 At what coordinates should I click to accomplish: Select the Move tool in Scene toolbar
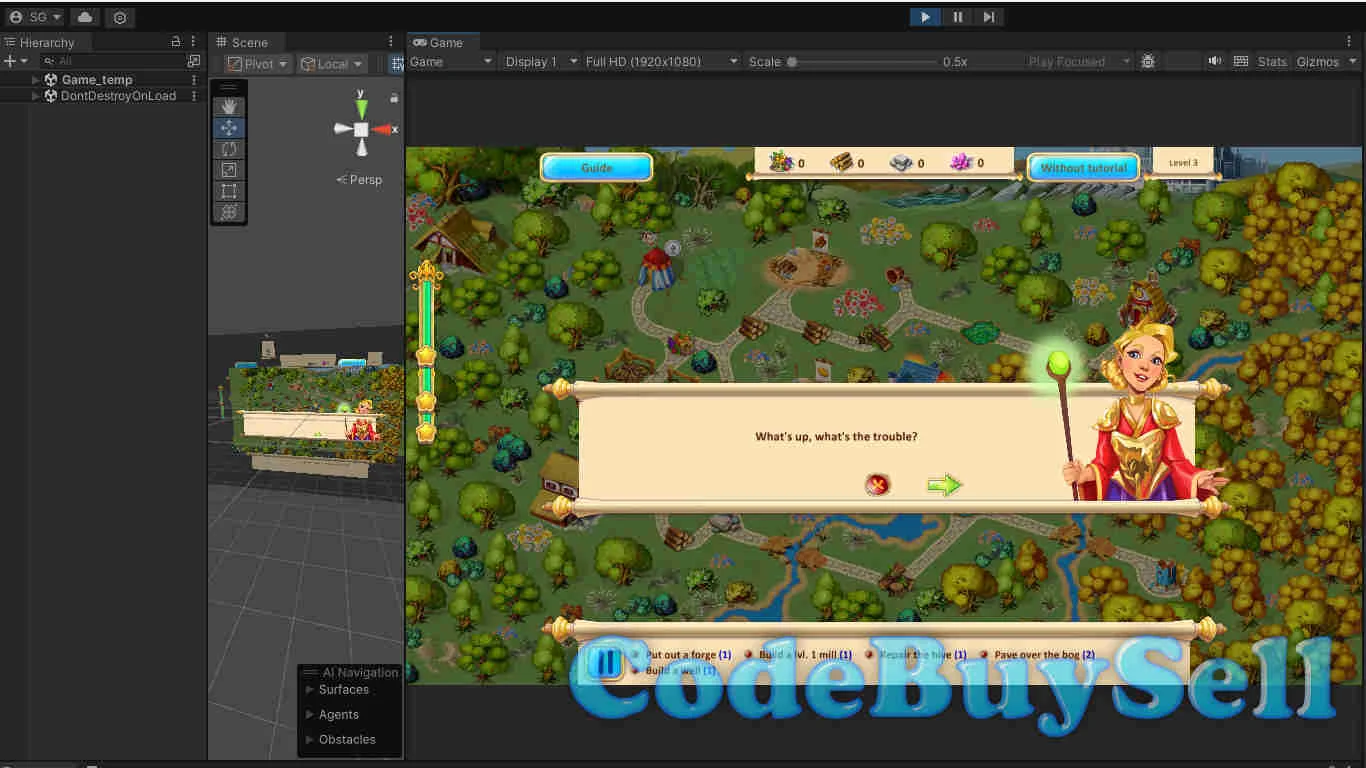229,127
